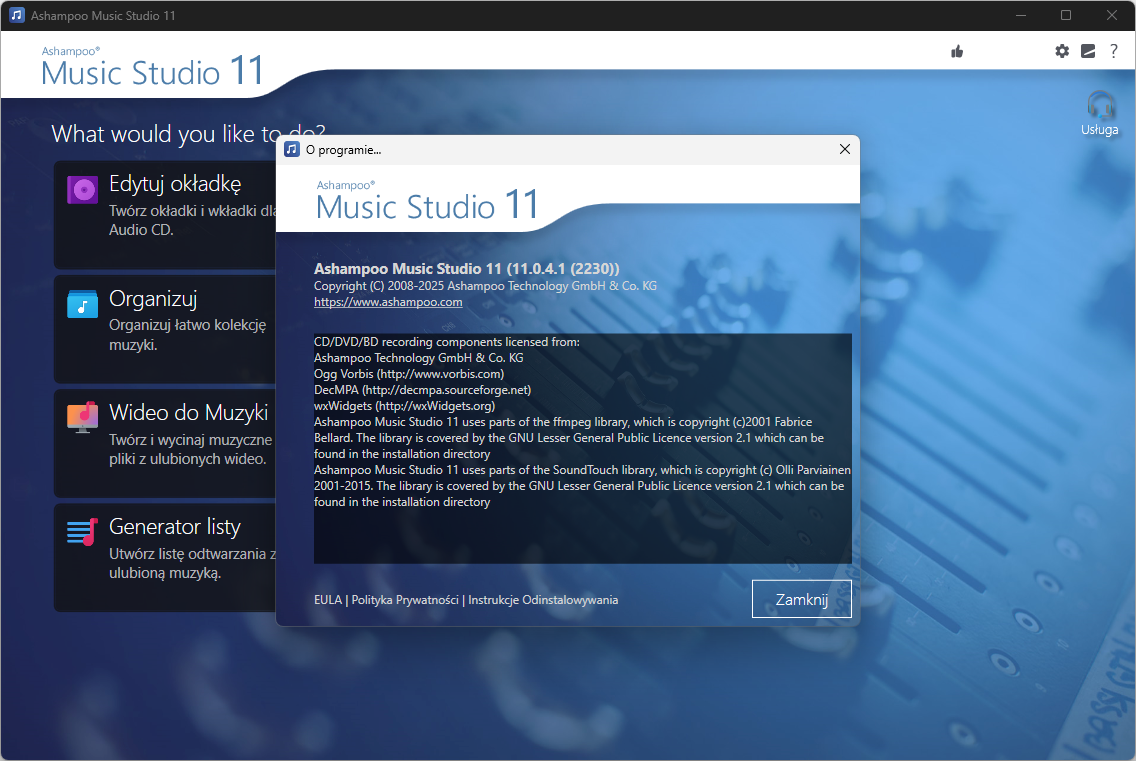Viewport: 1136px width, 761px height.
Task: Select the Generator listy tile title
Action: [175, 527]
